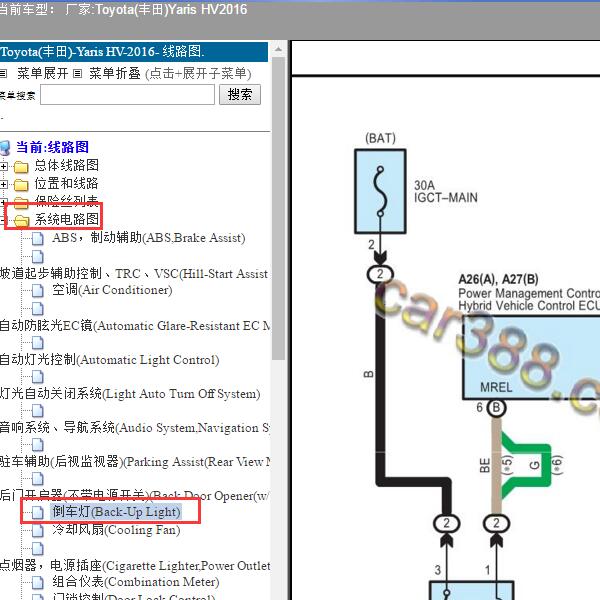Click the MREL terminal label
The image size is (600, 600).
[x=496, y=387]
